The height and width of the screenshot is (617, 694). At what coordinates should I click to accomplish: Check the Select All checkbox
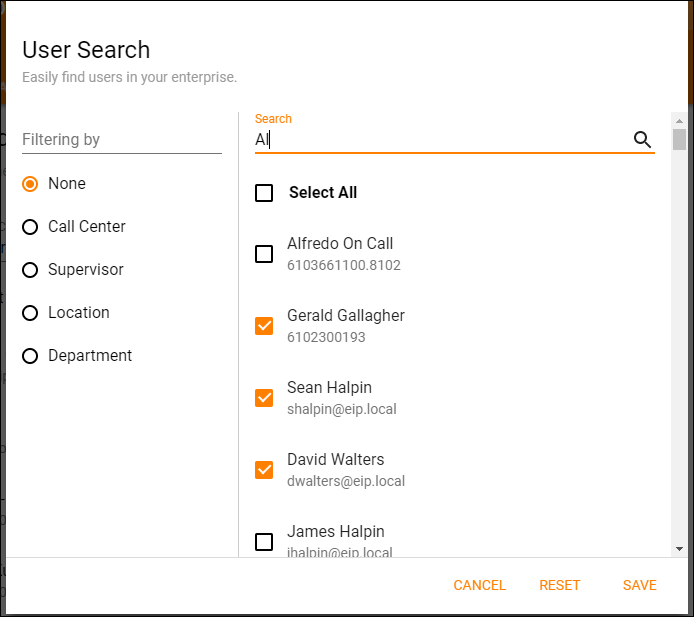coord(264,193)
